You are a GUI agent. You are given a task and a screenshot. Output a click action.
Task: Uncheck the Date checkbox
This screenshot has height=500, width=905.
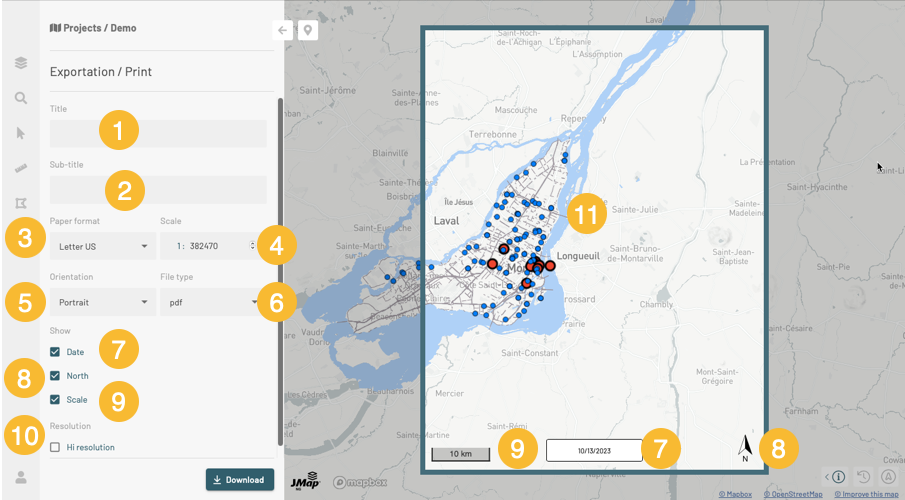click(x=55, y=352)
